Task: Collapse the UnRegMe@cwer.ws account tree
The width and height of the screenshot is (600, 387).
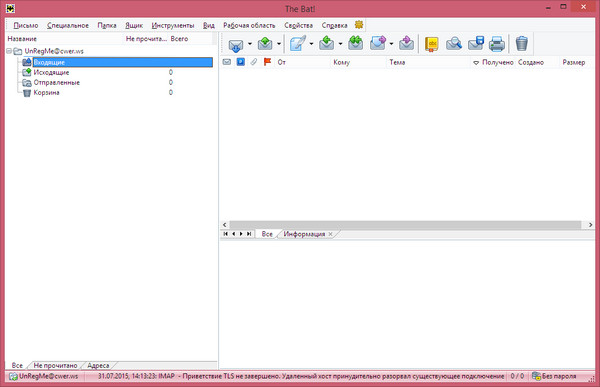Action: click(9, 51)
